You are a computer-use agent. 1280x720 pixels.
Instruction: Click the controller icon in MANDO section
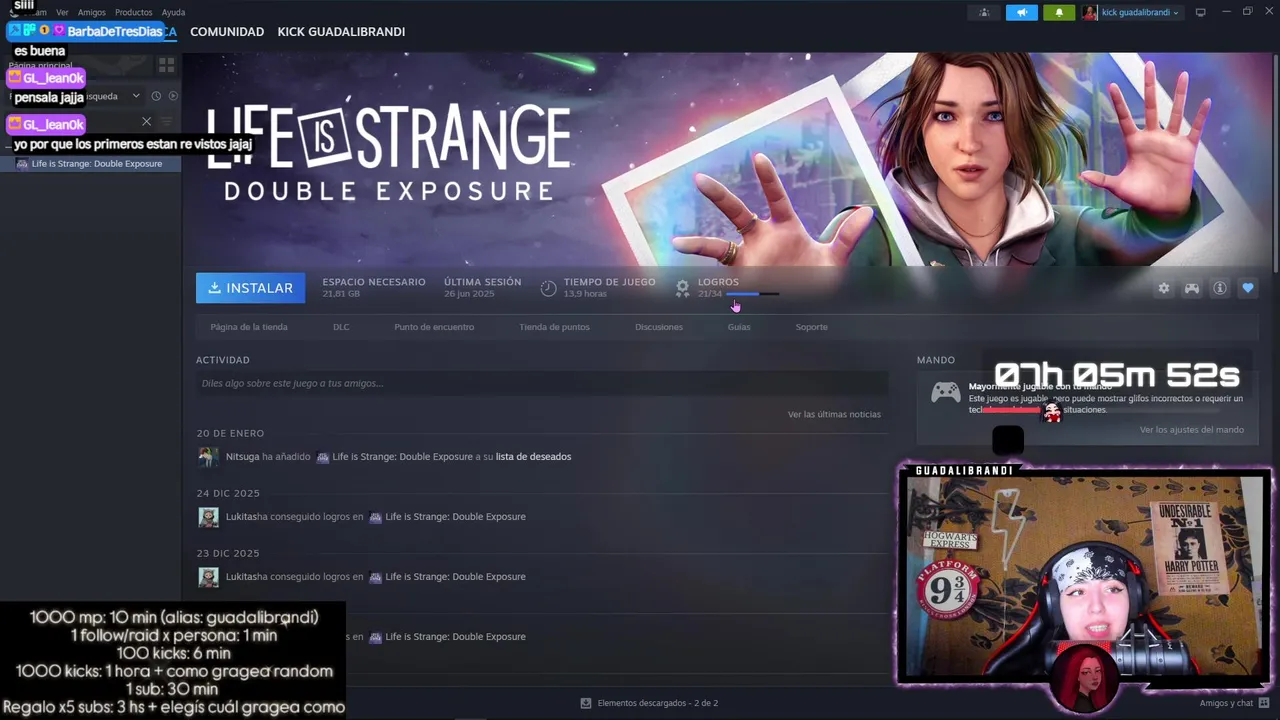945,392
